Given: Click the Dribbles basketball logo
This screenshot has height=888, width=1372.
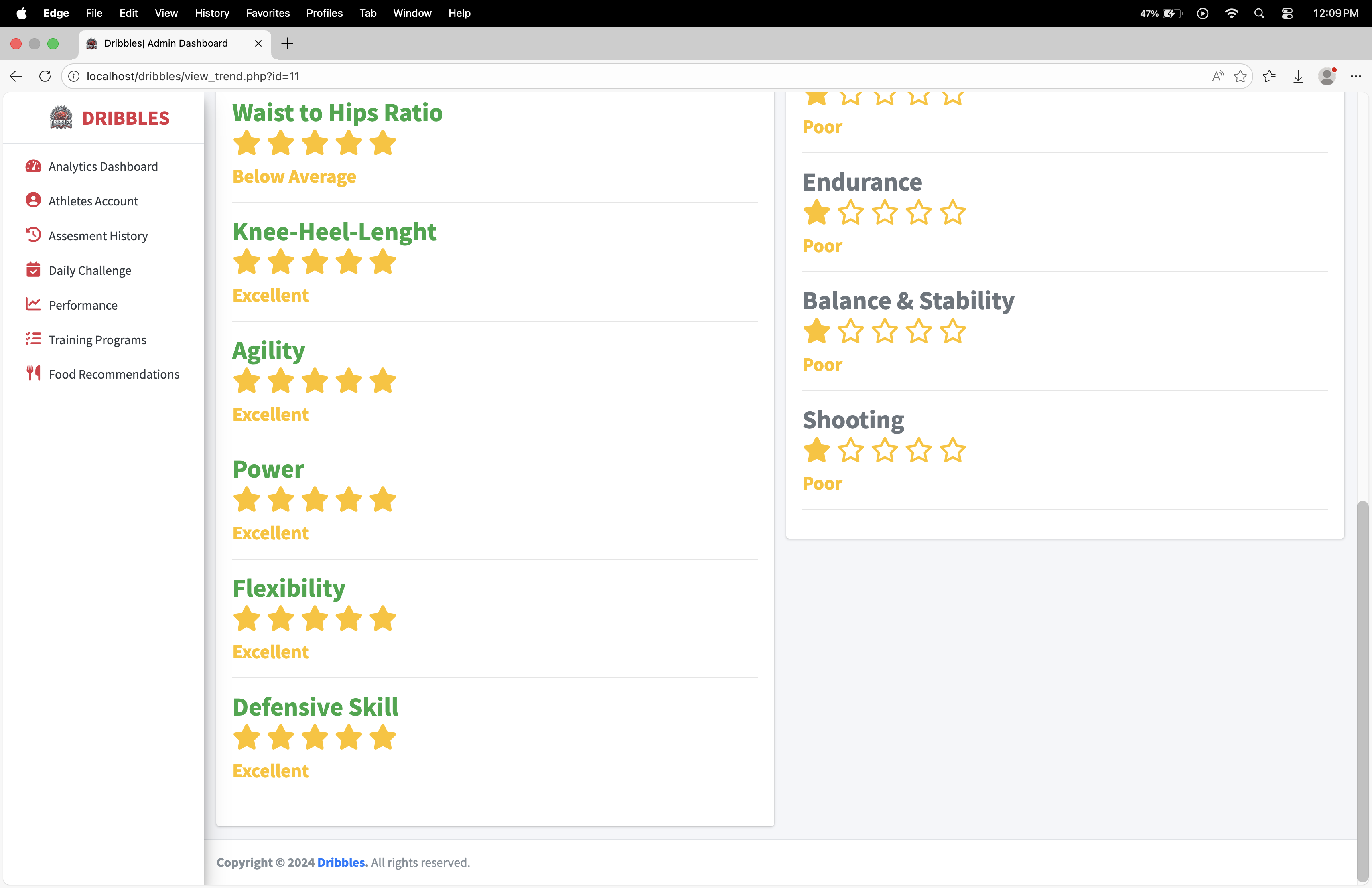Looking at the screenshot, I should click(x=61, y=118).
